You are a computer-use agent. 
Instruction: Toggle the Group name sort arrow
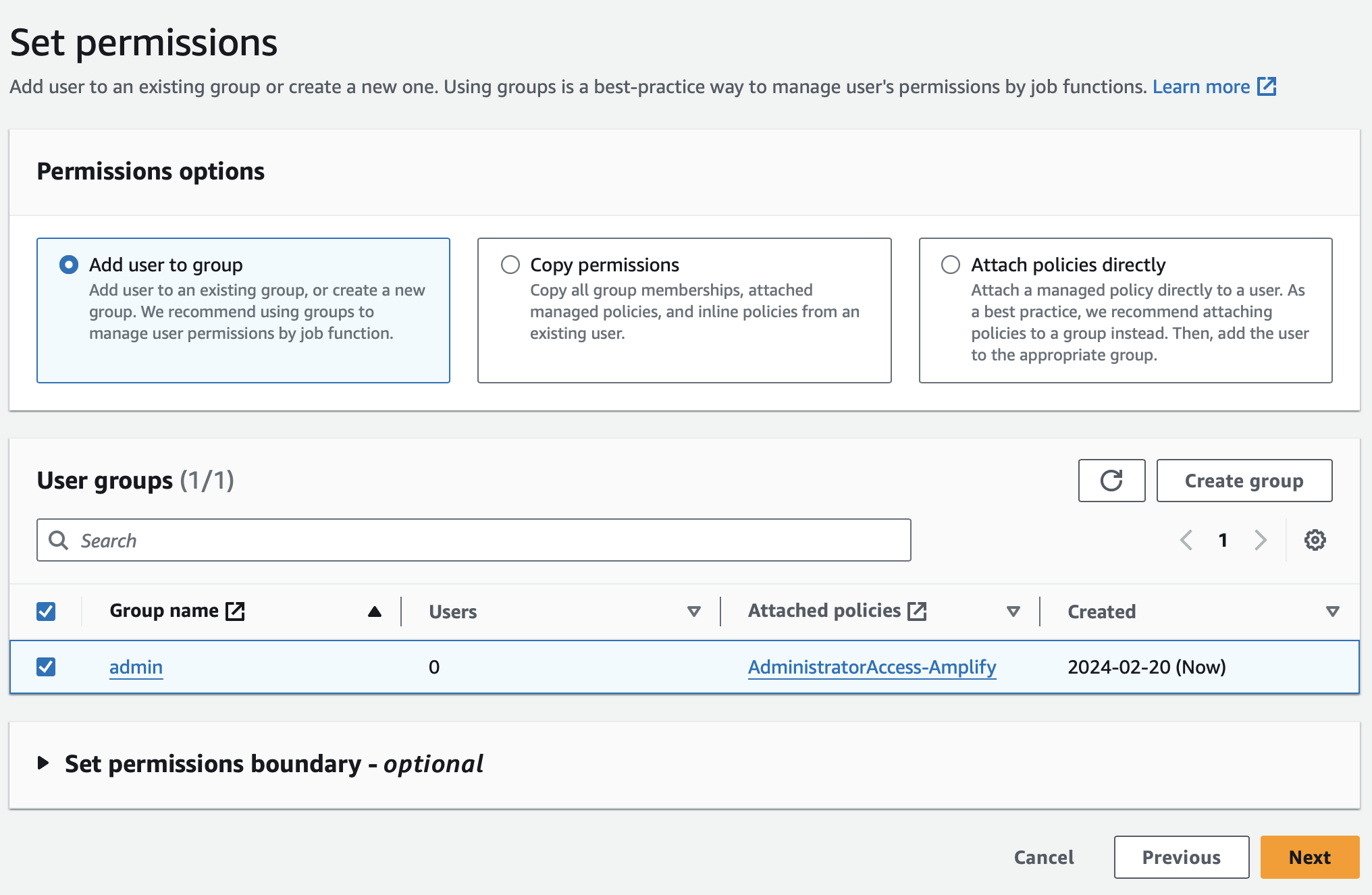pyautogui.click(x=375, y=611)
